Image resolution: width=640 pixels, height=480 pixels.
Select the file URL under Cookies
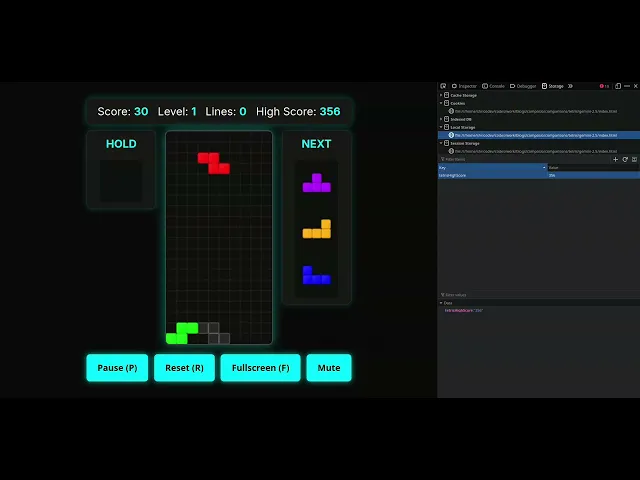(x=536, y=111)
